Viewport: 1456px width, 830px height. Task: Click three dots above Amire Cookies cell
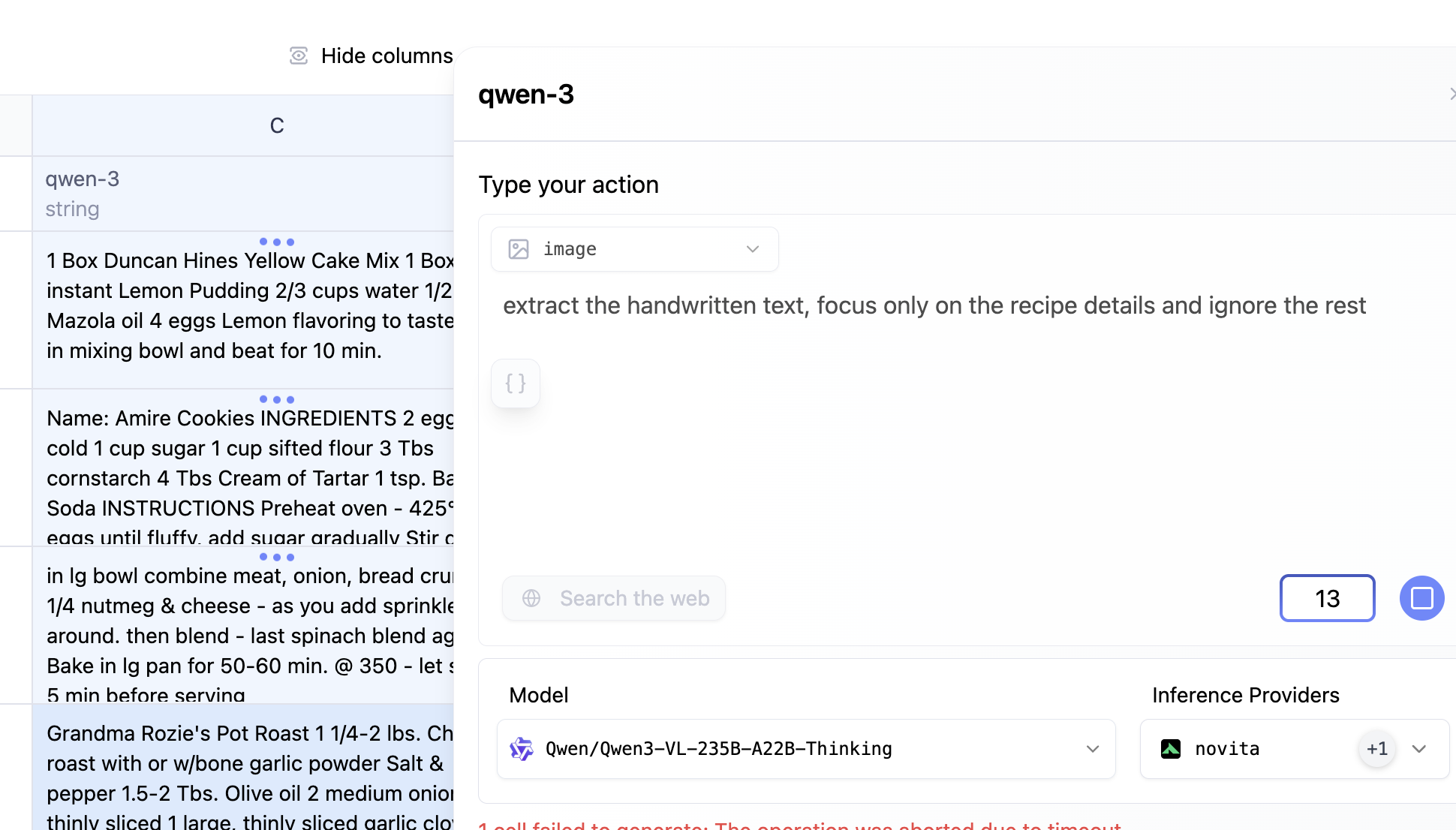(276, 399)
